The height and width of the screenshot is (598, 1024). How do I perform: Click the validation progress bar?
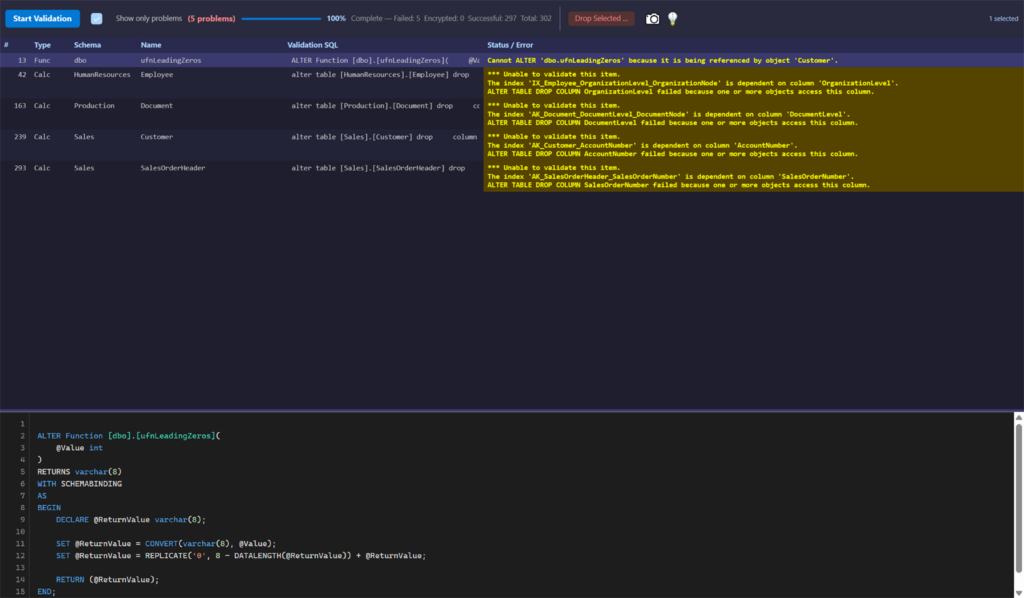[281, 18]
